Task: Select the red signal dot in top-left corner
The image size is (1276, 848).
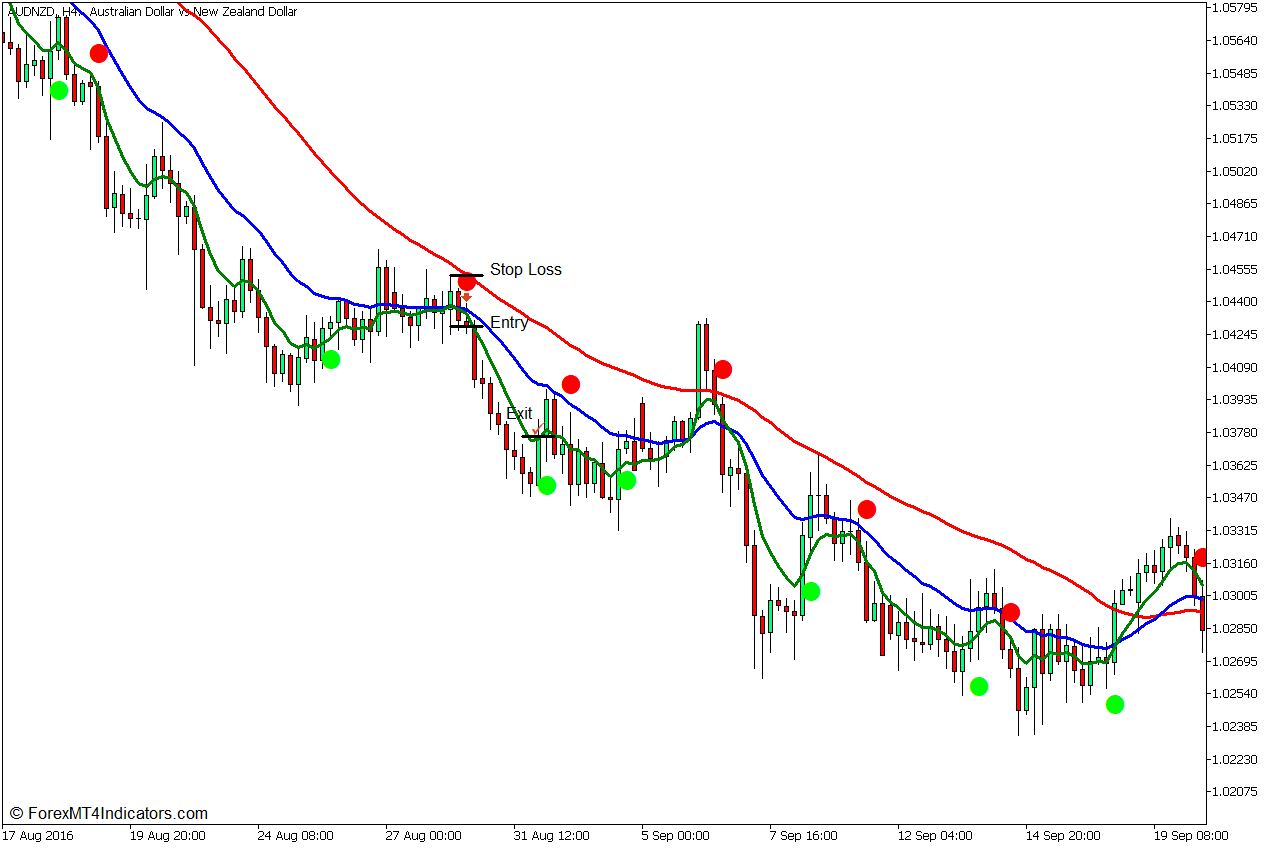Action: coord(98,53)
